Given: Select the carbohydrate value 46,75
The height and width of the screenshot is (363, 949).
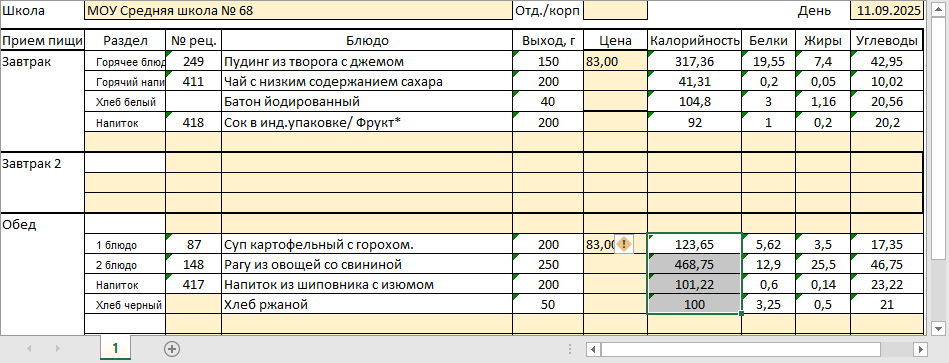Looking at the screenshot, I should click(x=887, y=264).
